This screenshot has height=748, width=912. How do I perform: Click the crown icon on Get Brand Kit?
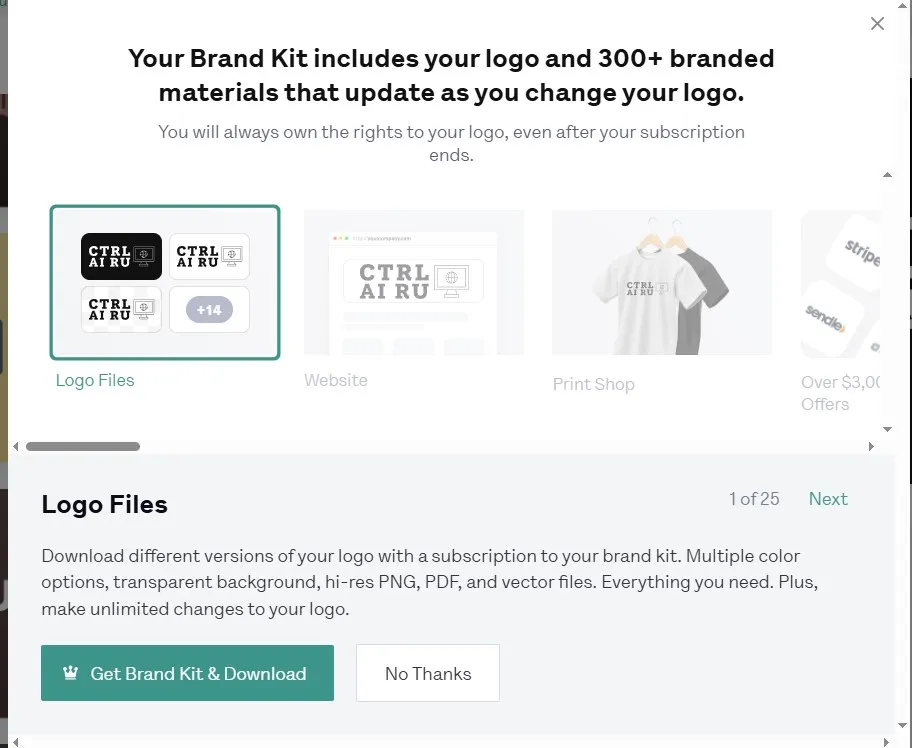[70, 673]
